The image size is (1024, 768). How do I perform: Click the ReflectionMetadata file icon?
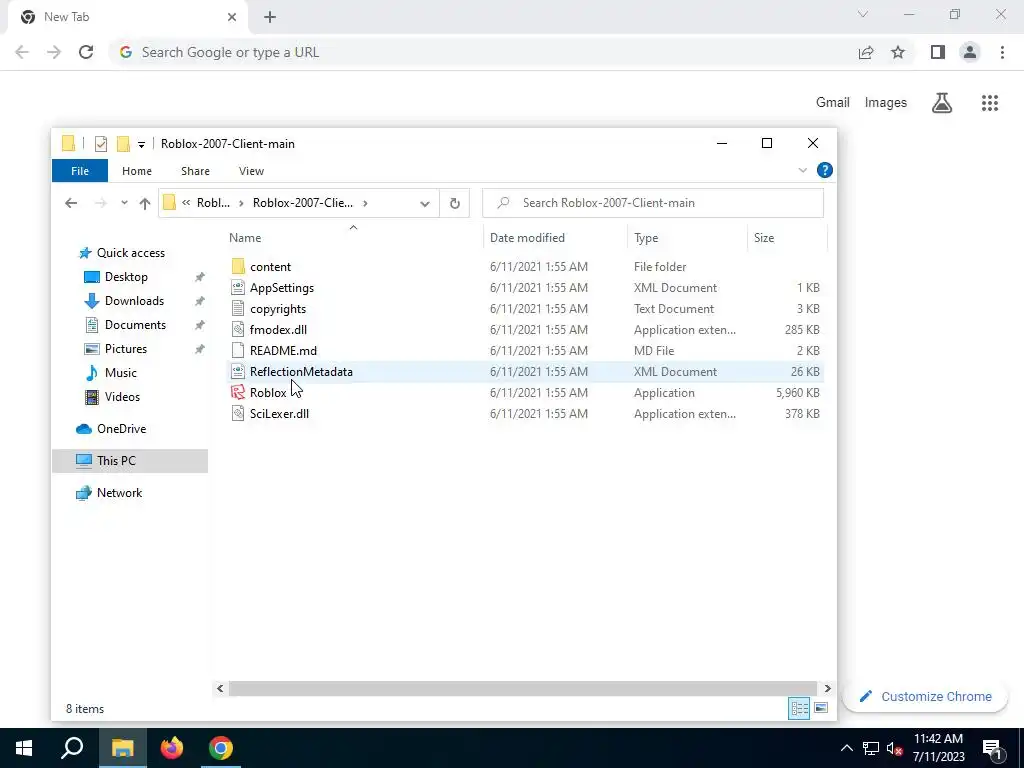[238, 372]
